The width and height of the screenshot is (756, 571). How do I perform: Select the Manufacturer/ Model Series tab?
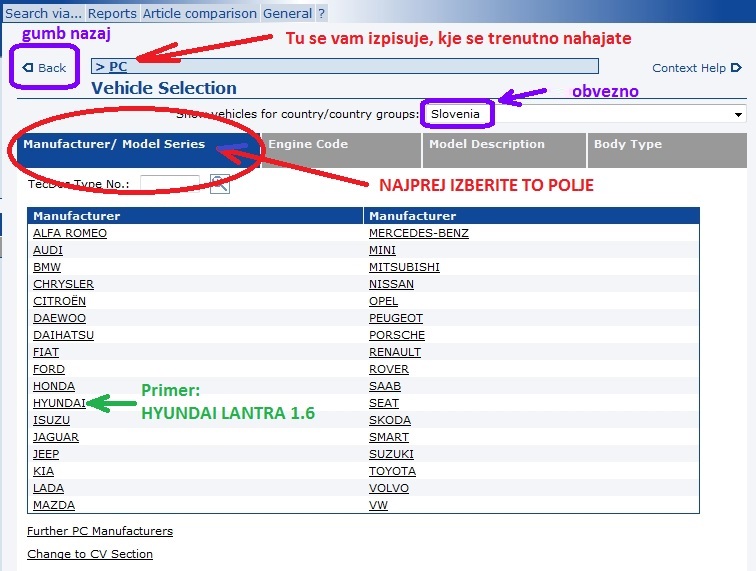tap(138, 150)
